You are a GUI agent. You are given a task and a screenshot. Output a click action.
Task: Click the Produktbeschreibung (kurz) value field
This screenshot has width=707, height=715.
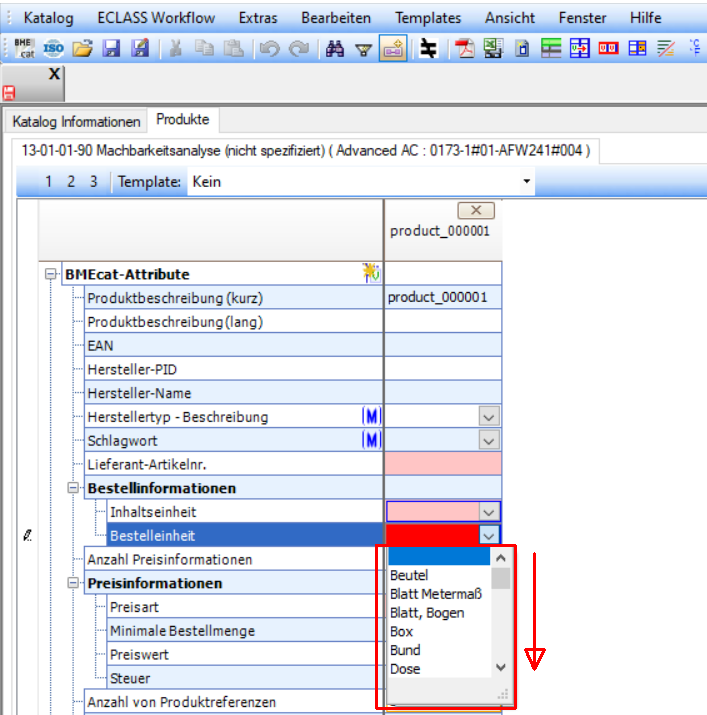[443, 297]
